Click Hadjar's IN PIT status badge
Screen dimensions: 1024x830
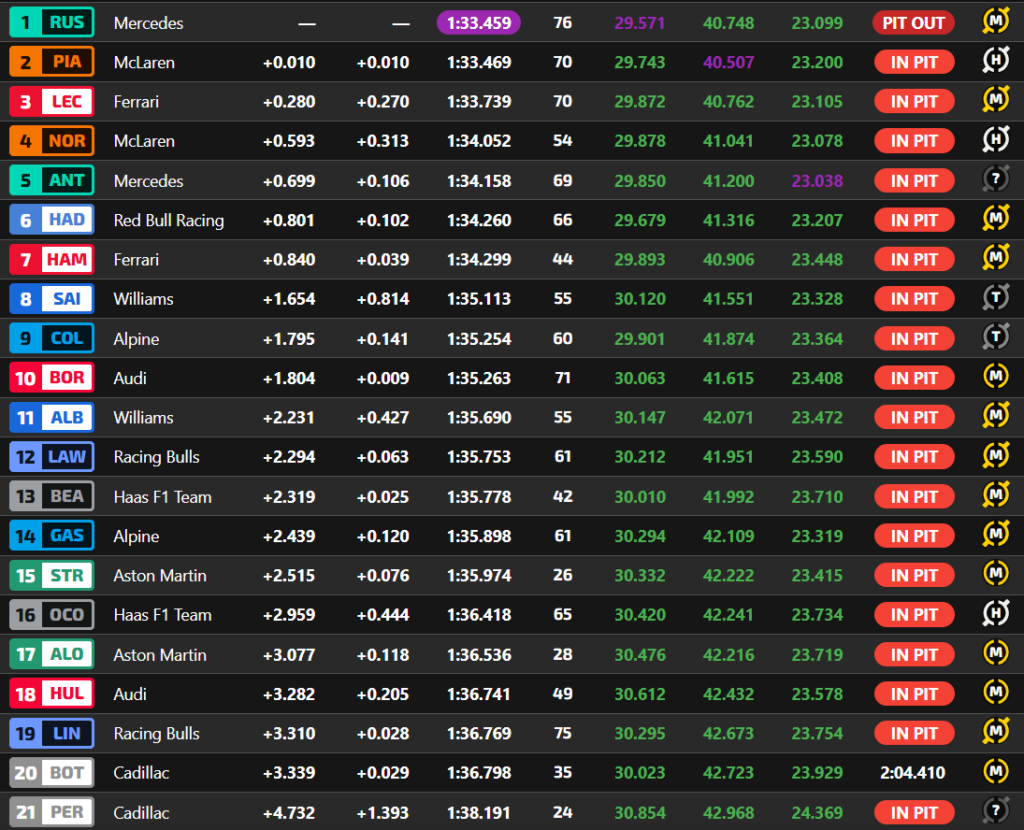pyautogui.click(x=913, y=220)
